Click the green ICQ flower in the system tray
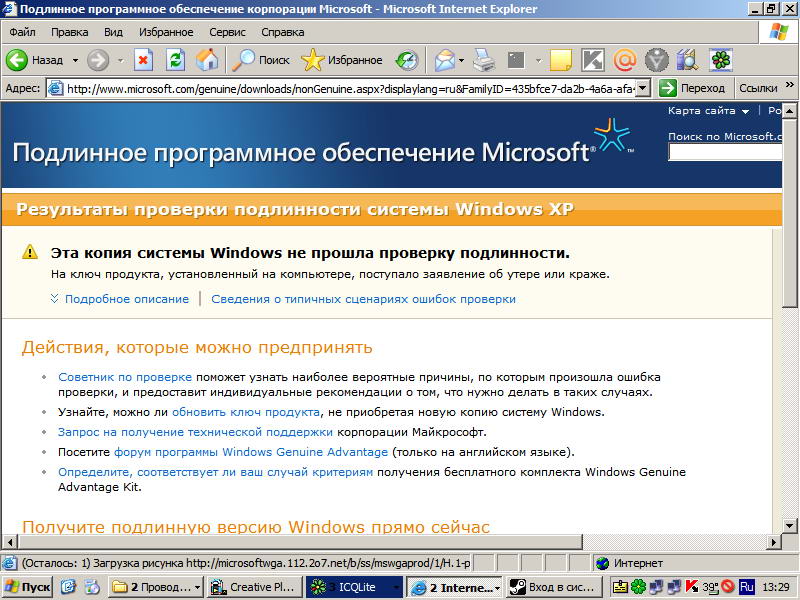 638,587
